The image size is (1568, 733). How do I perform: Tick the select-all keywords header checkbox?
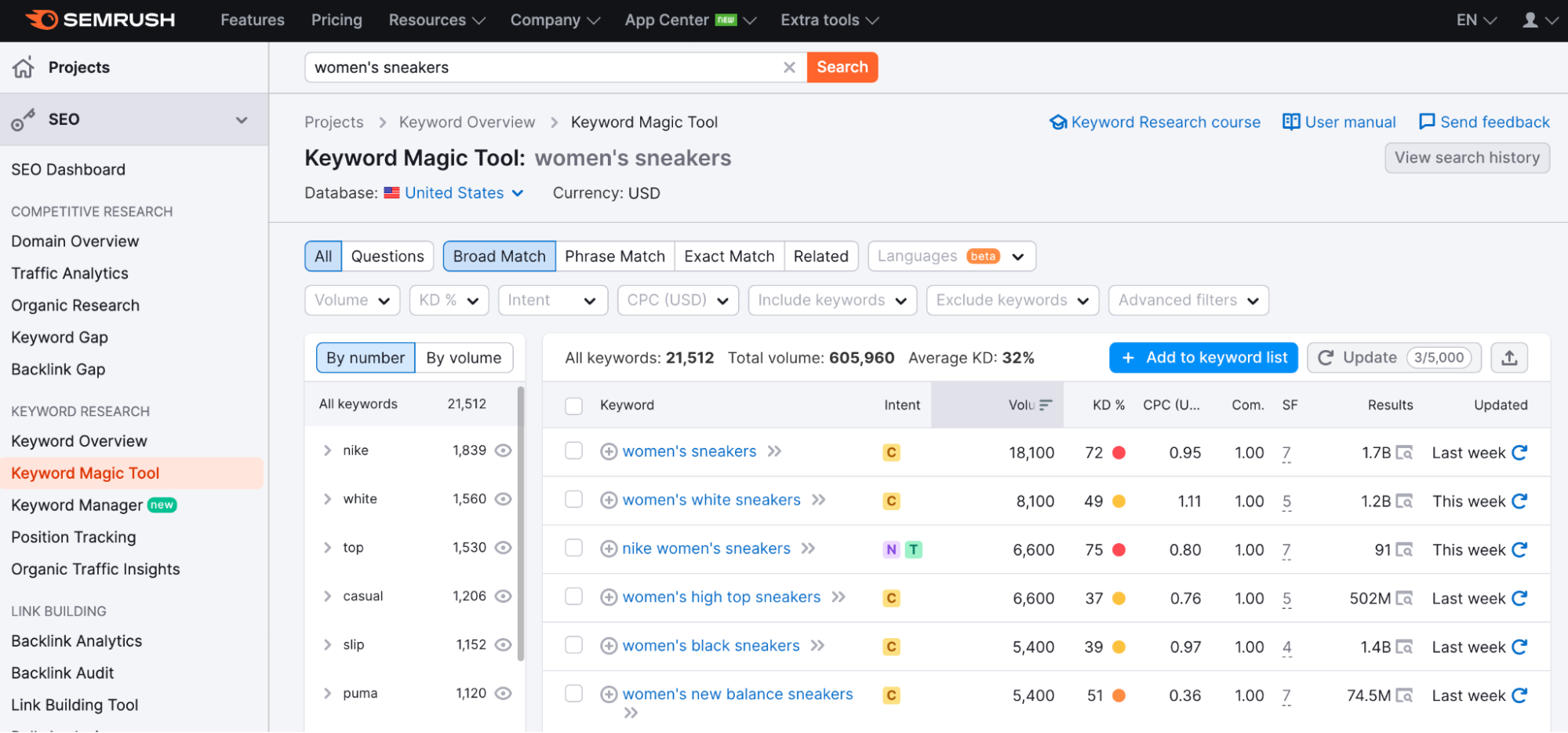point(574,406)
